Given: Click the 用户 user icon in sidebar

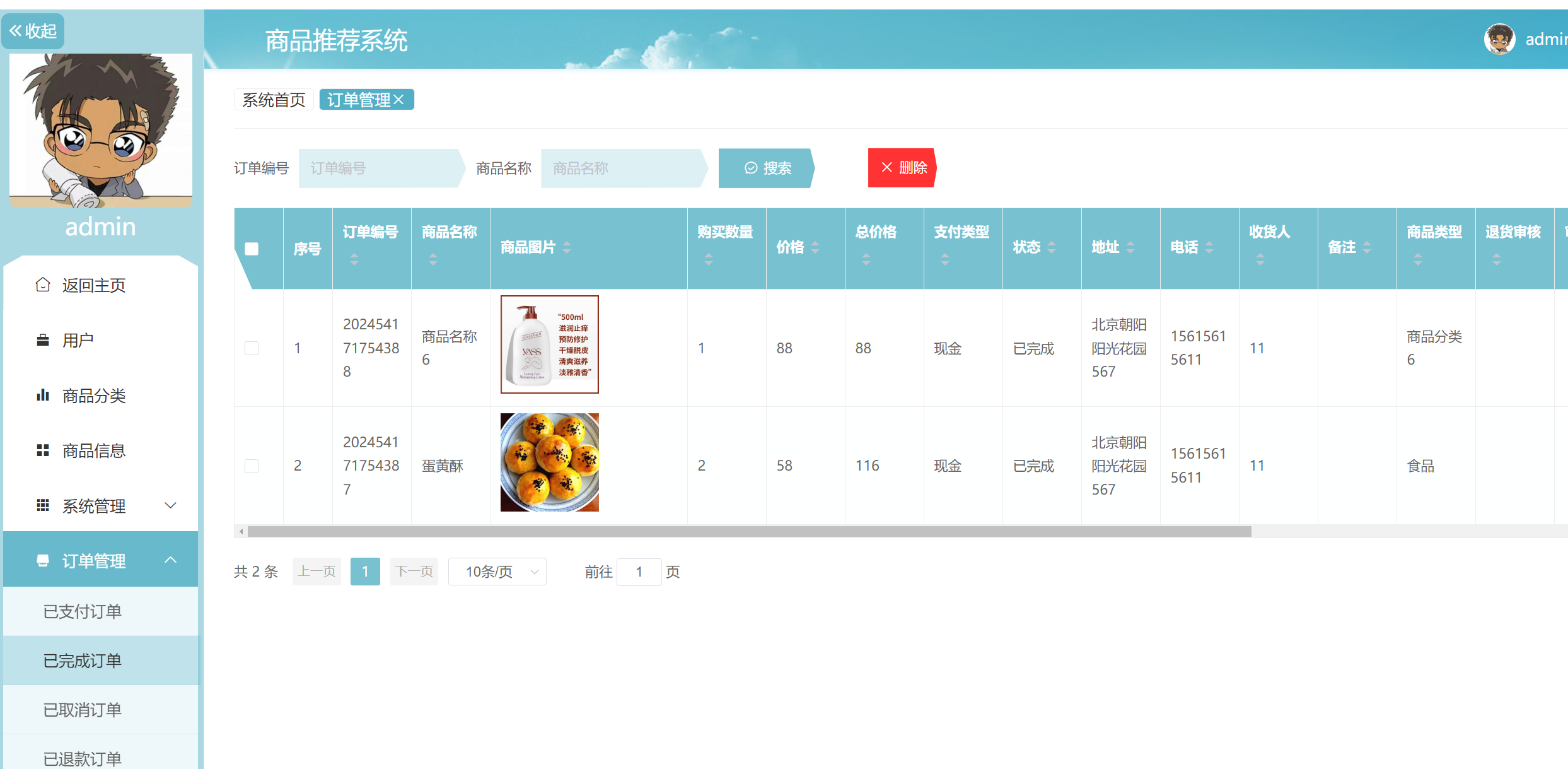Looking at the screenshot, I should (x=42, y=339).
